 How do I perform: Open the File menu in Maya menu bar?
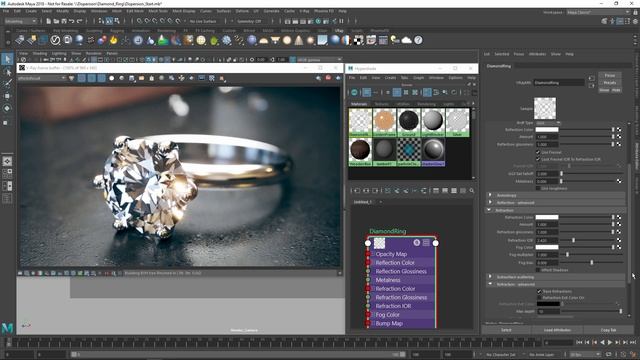point(6,11)
